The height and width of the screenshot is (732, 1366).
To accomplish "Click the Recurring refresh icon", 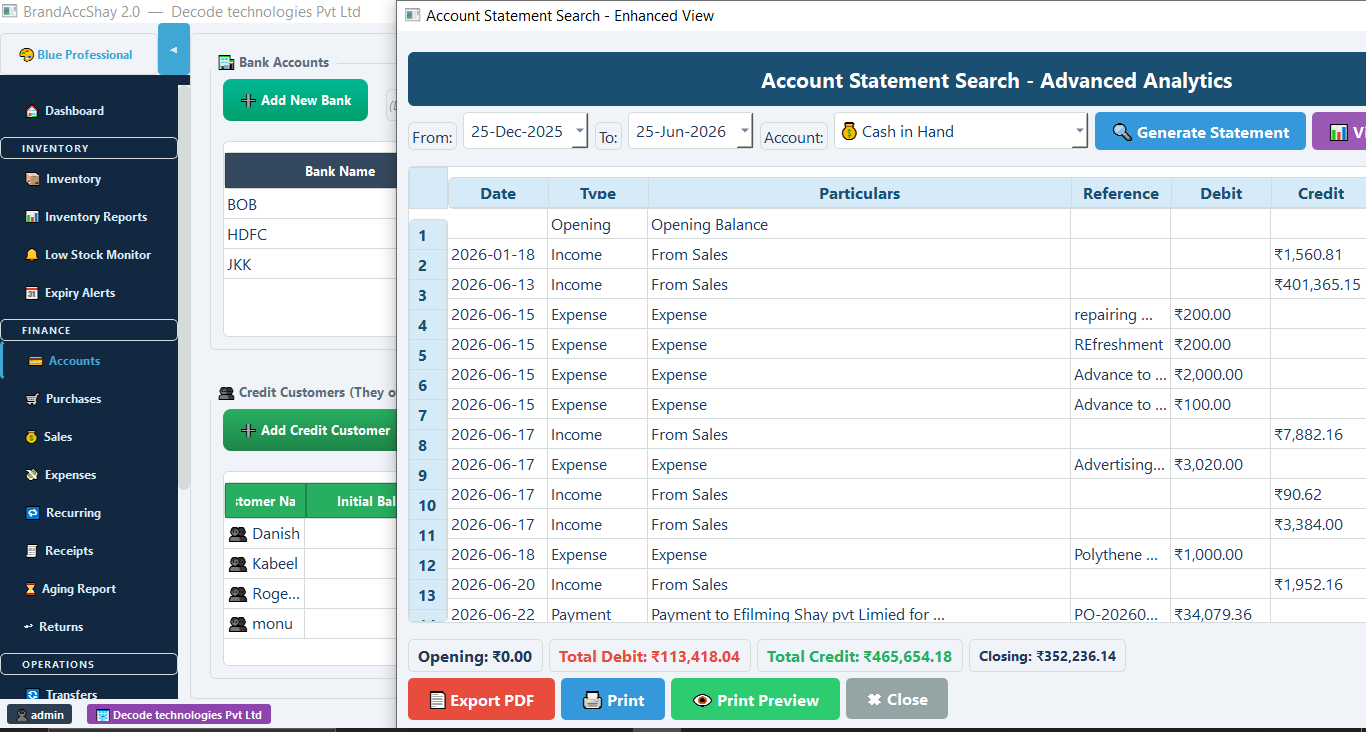I will coord(33,513).
